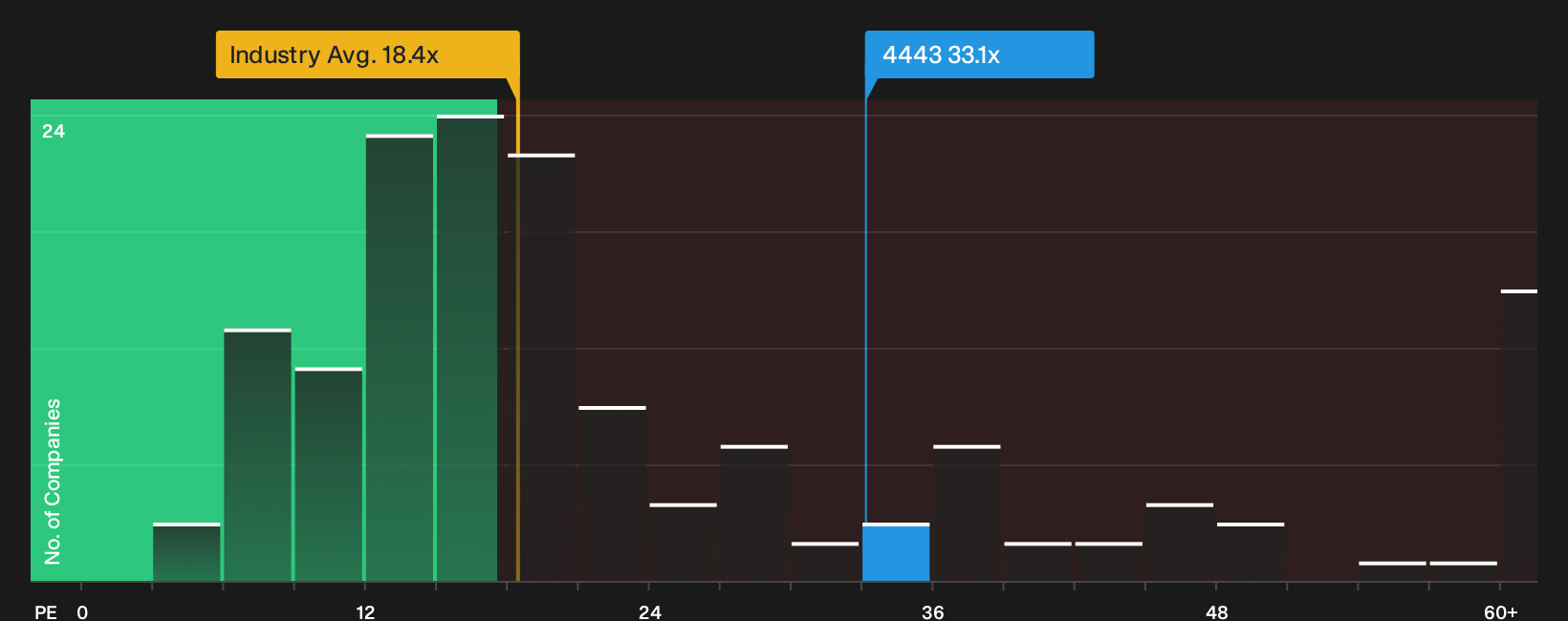This screenshot has width=1568, height=621.
Task: Click the x-axis label 12
Action: tap(365, 612)
